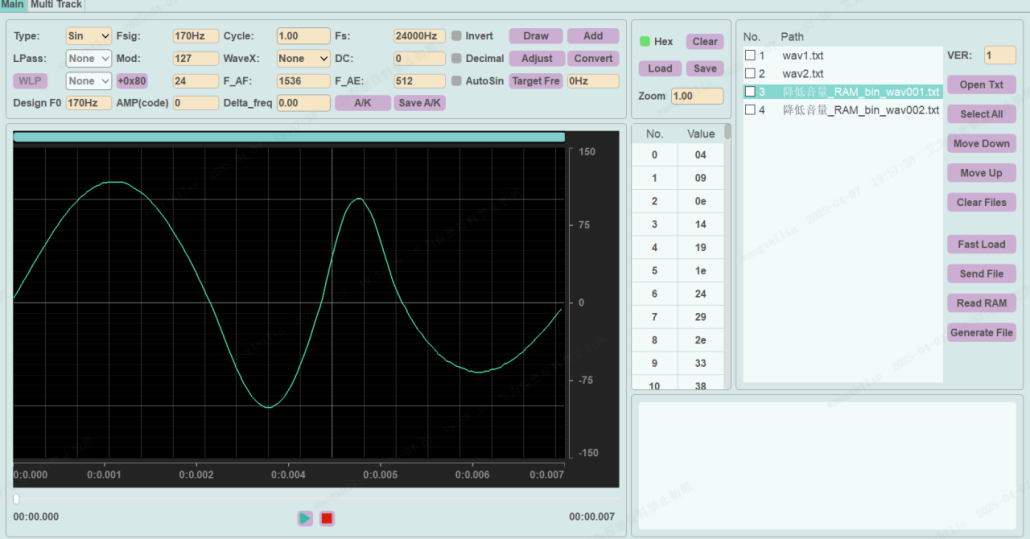This screenshot has width=1030, height=539.
Task: Click the empty log text area
Action: [827, 465]
